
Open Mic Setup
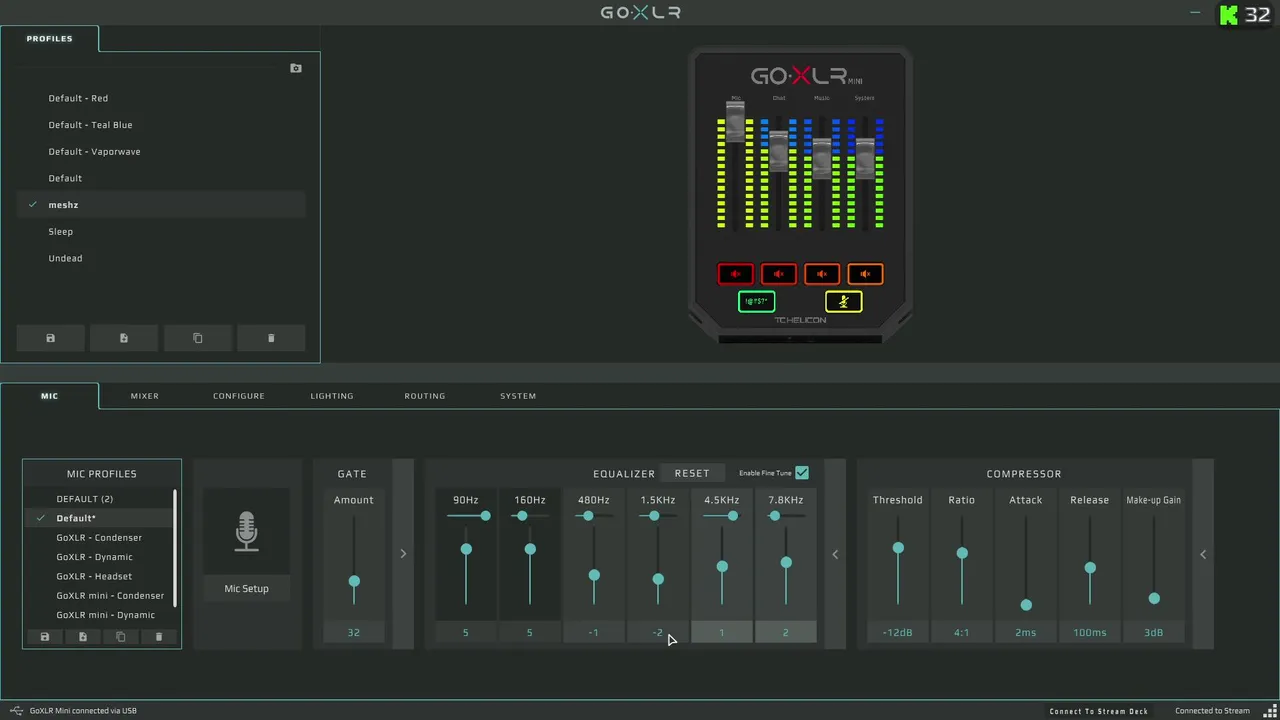[246, 588]
